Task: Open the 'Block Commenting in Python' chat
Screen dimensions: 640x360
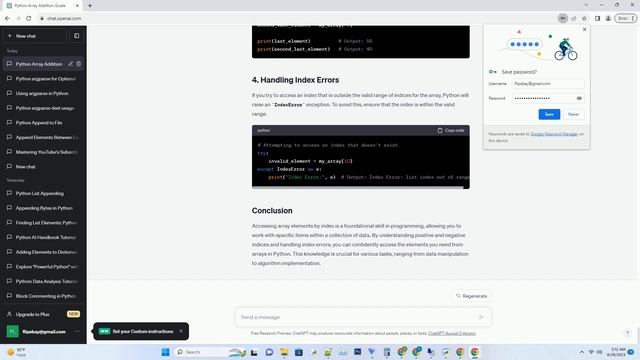Action: pyautogui.click(x=43, y=296)
